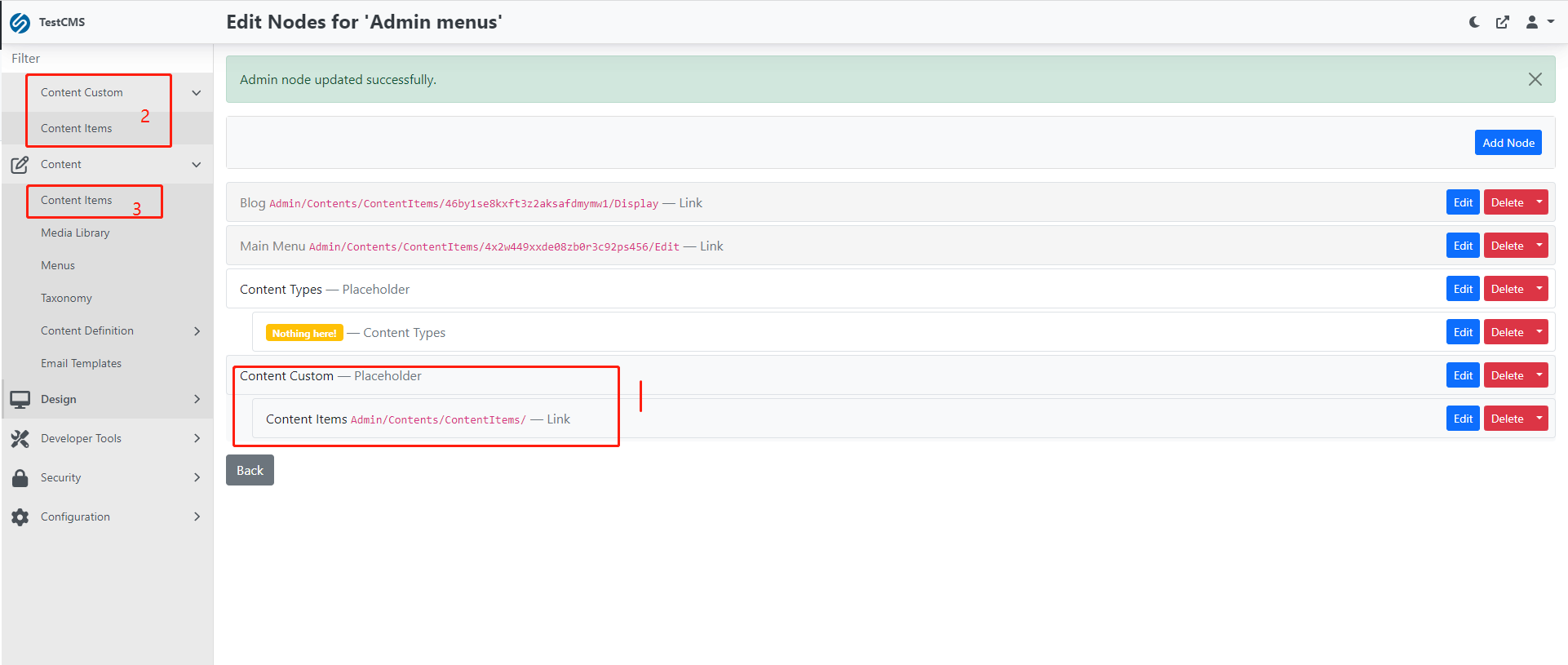Collapse the Content sidebar menu chevron
Image resolution: width=1568 pixels, height=665 pixels.
tap(196, 165)
